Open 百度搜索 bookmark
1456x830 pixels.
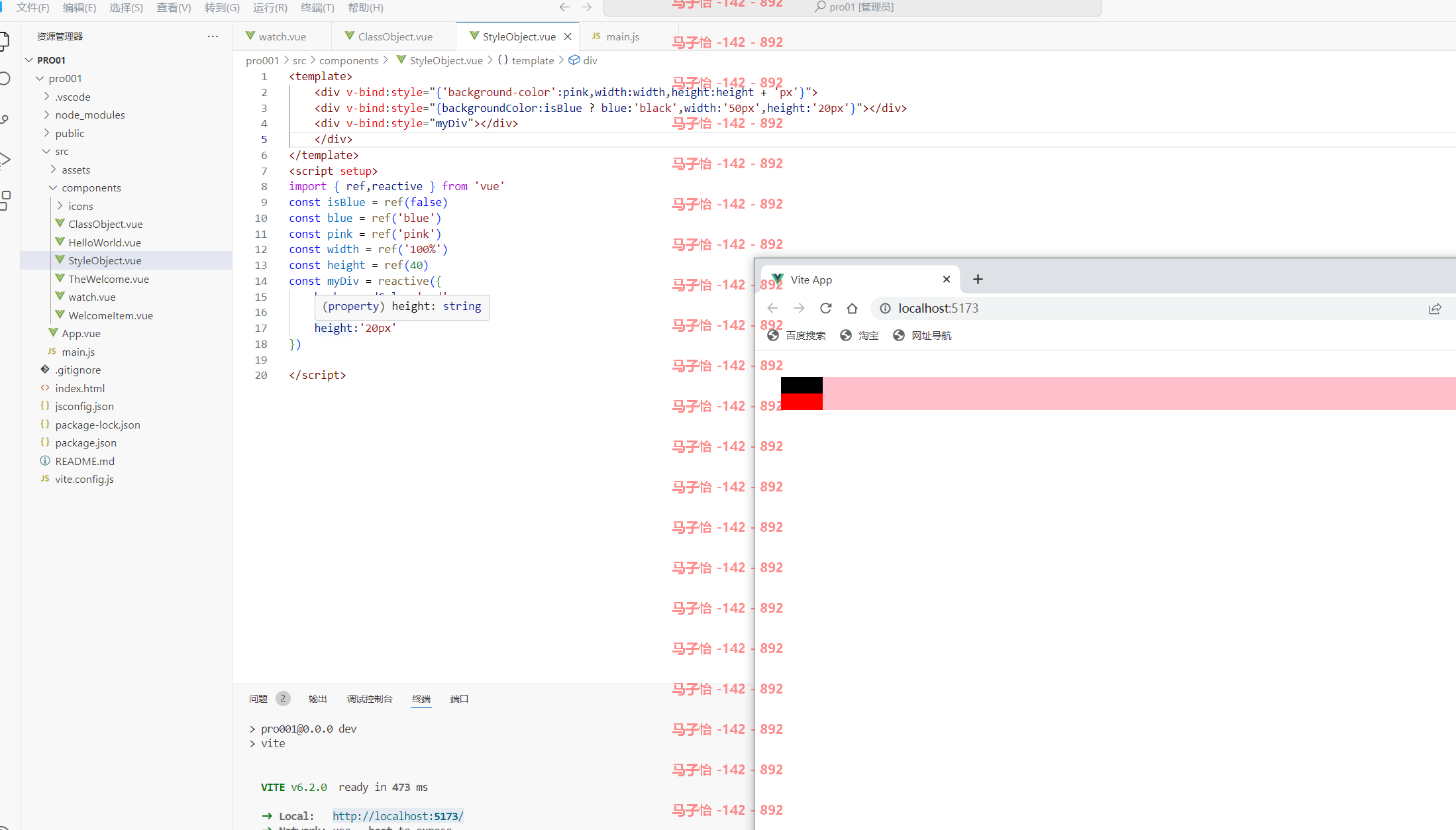point(797,335)
